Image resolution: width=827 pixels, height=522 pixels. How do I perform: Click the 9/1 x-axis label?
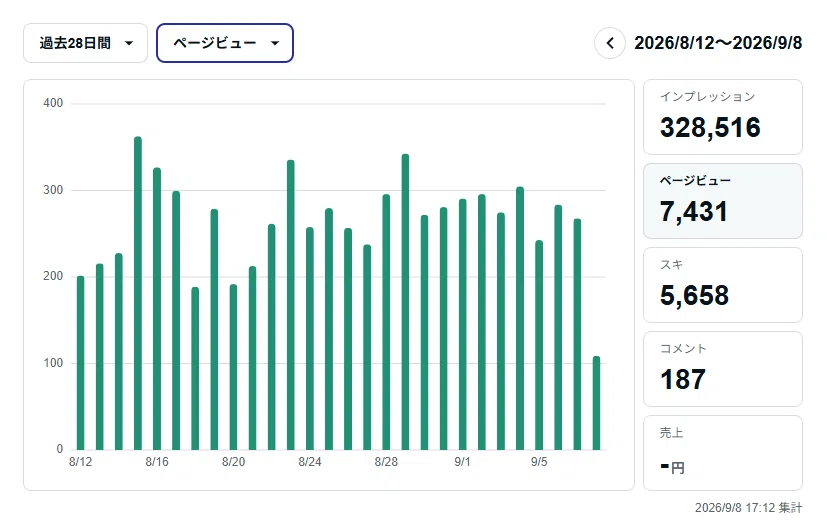coord(463,462)
